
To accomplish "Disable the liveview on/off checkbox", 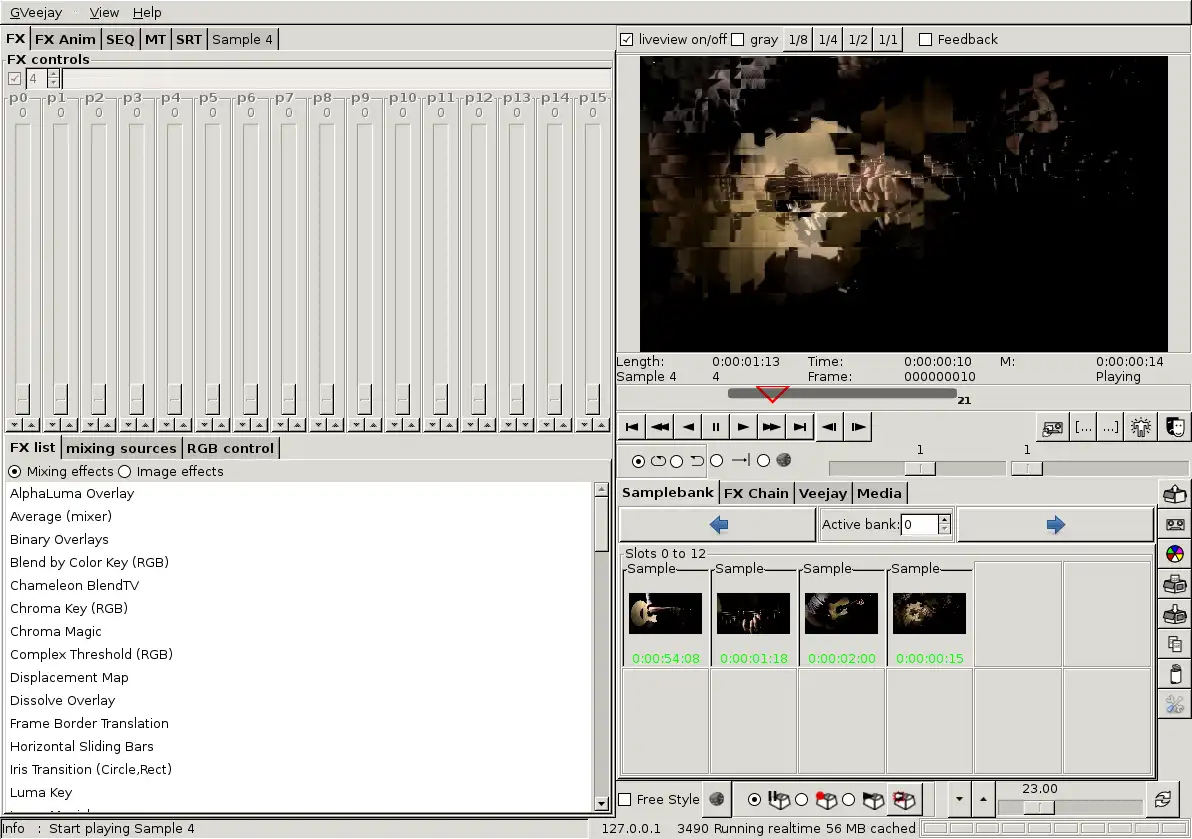I will [x=627, y=40].
